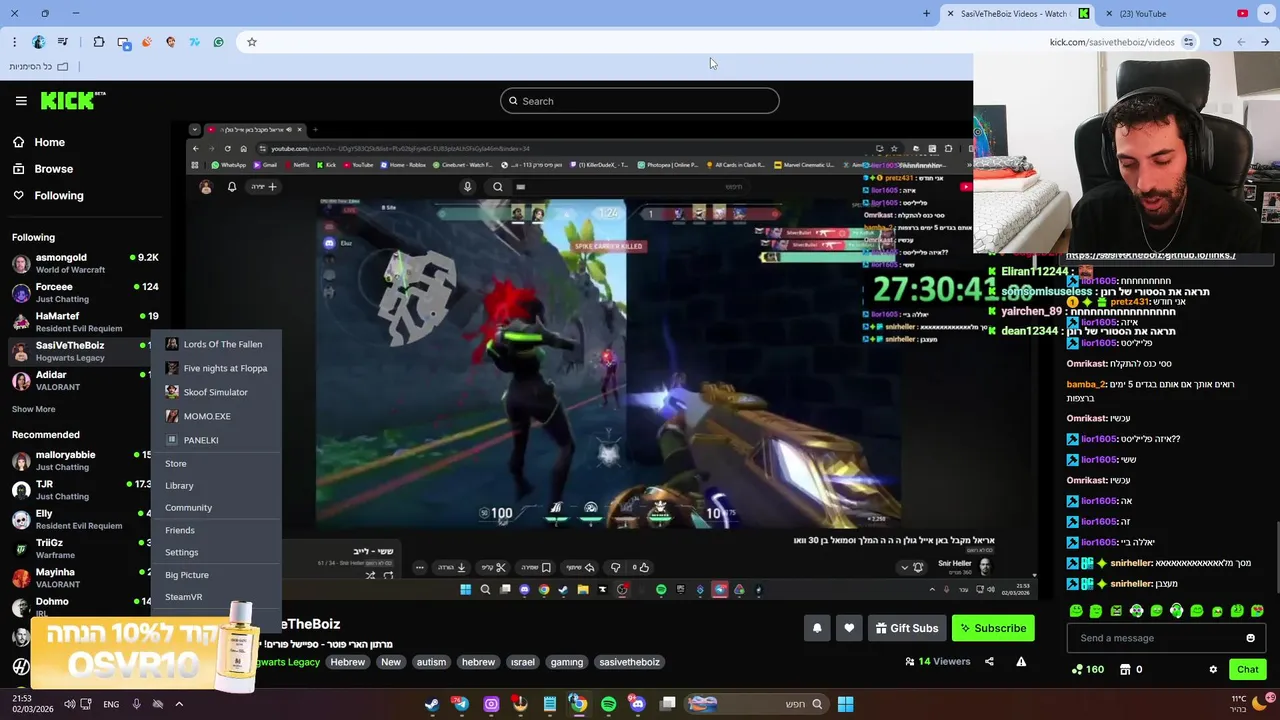Screen dimensions: 1280x720
Task: Click the heart follow button
Action: pos(849,628)
